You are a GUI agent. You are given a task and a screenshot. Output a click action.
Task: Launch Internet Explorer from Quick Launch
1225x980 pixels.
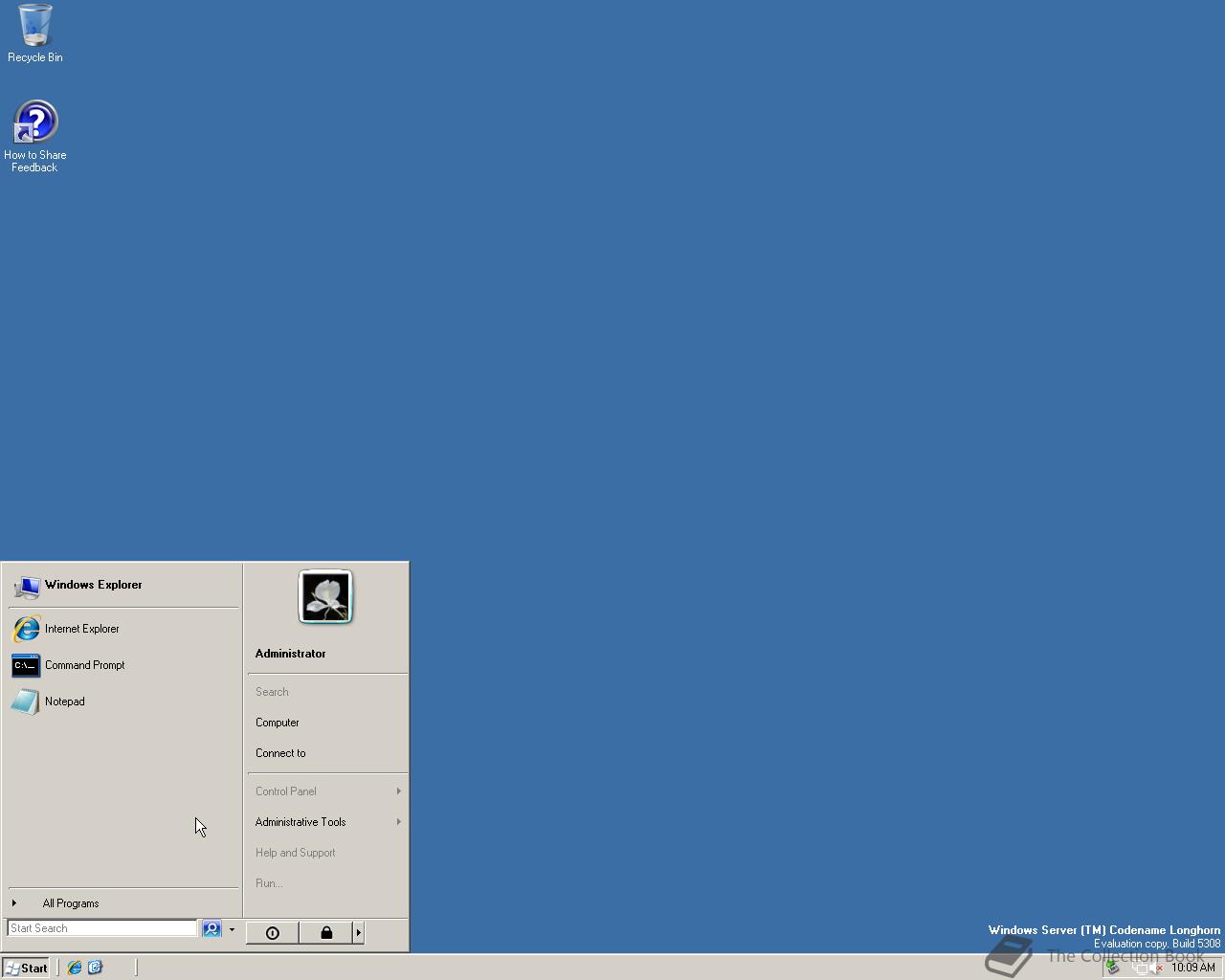[x=75, y=968]
